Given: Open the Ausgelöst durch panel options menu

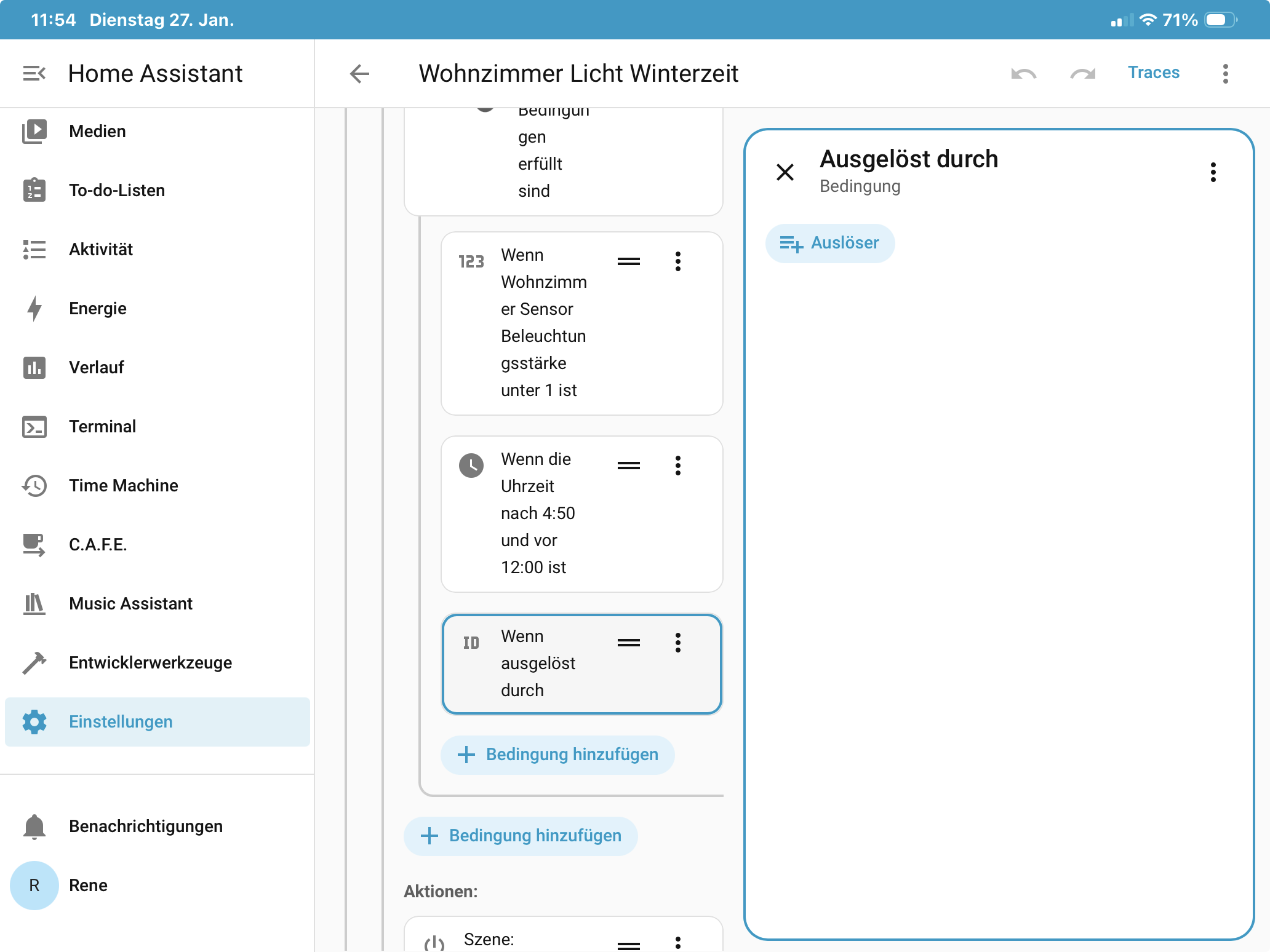Looking at the screenshot, I should click(x=1213, y=172).
